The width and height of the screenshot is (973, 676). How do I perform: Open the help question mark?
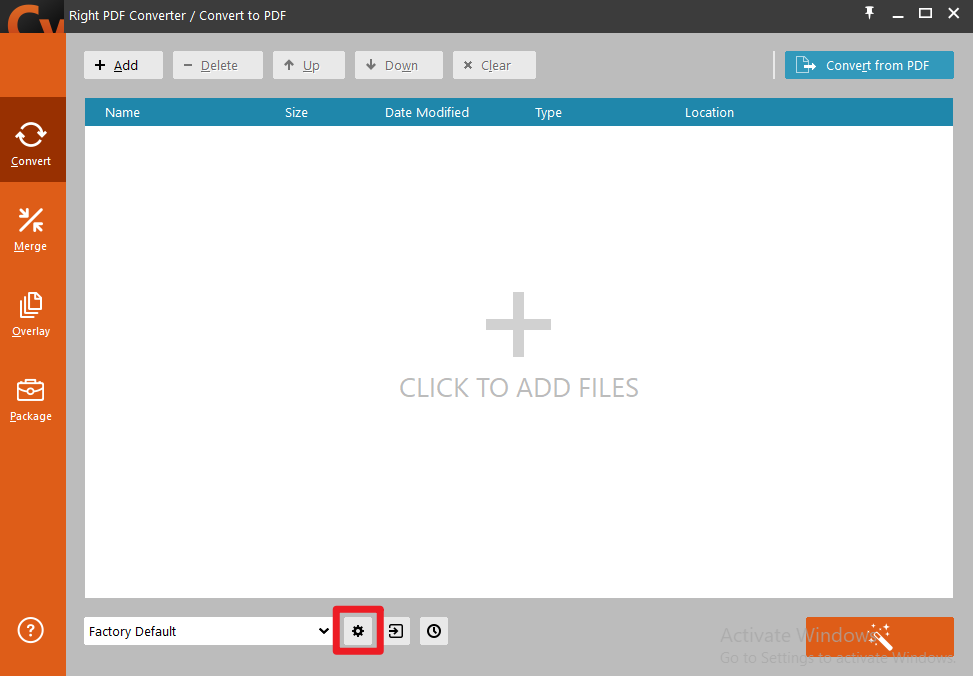pyautogui.click(x=30, y=630)
